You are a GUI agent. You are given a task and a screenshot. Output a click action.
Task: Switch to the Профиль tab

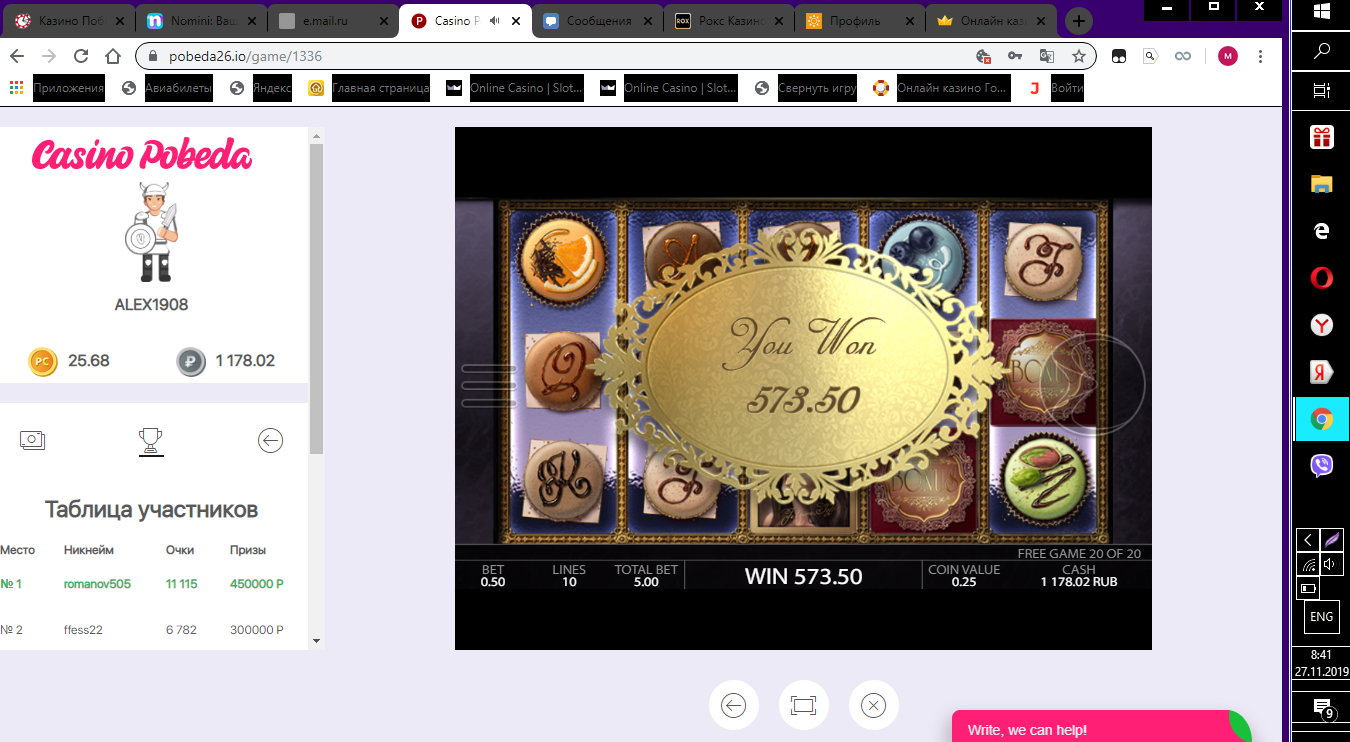[x=861, y=21]
